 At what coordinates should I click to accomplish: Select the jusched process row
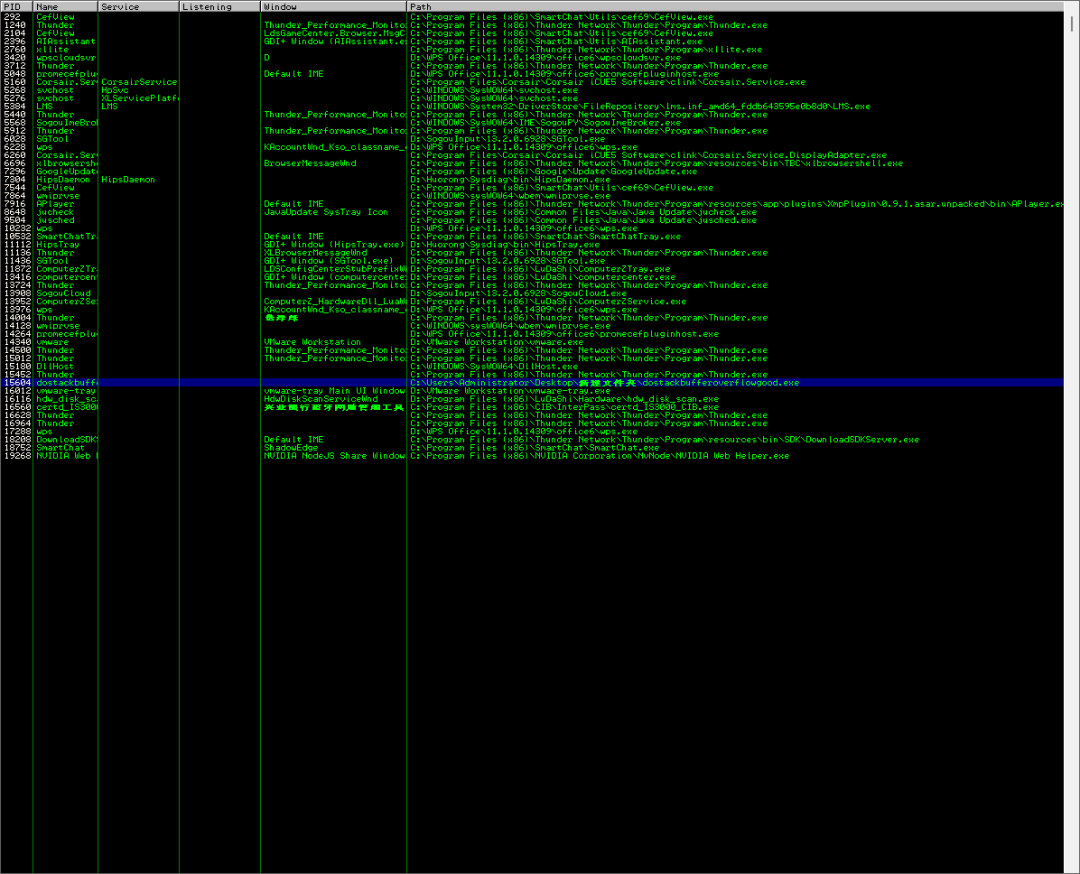pos(532,220)
